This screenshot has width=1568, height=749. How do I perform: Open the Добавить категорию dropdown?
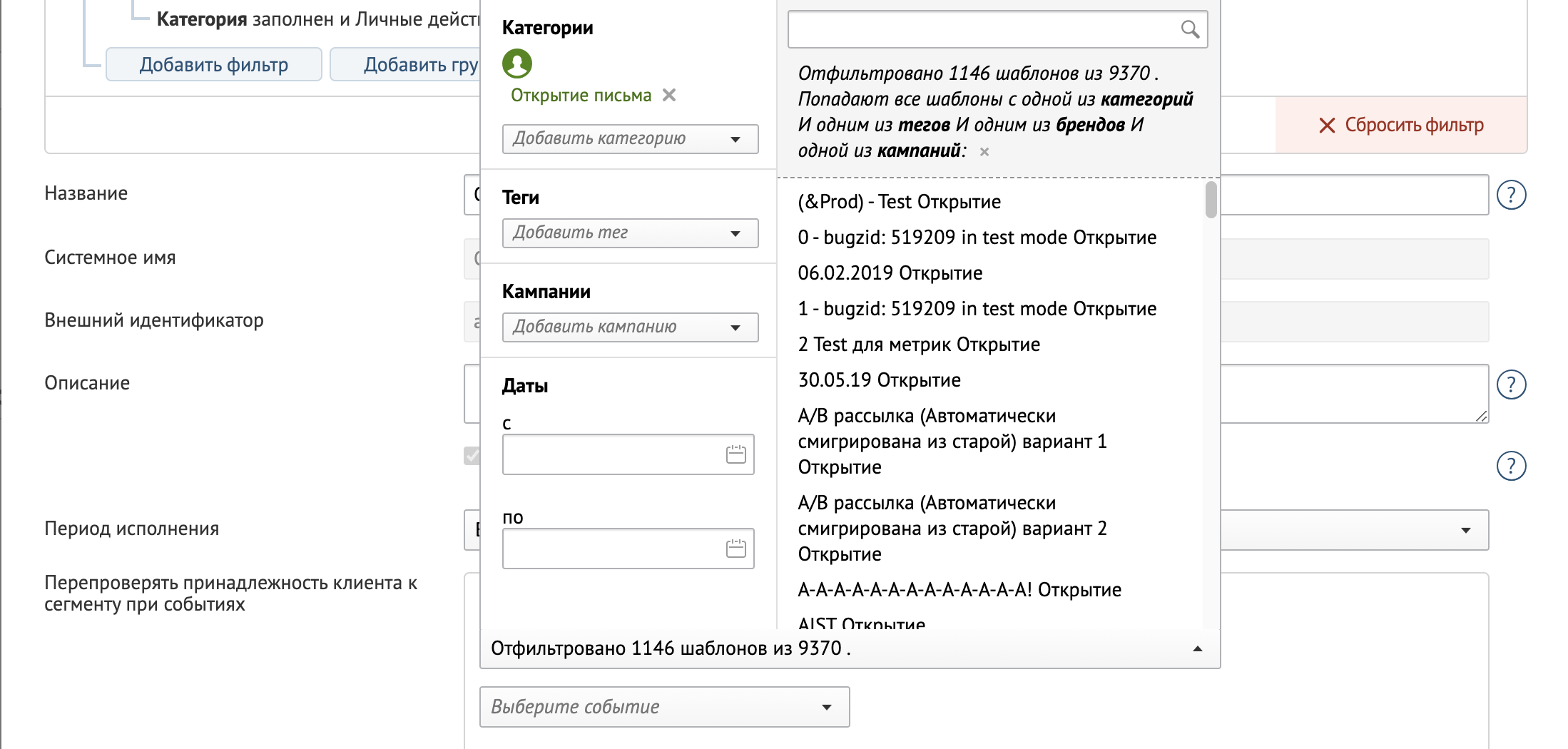[x=630, y=138]
